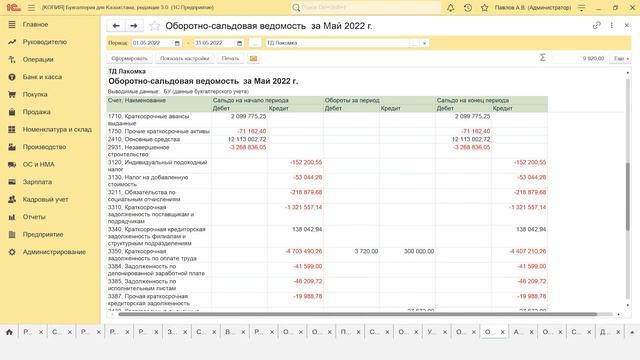This screenshot has width=640, height=360.
Task: Close the В... tab
Action: [243, 332]
